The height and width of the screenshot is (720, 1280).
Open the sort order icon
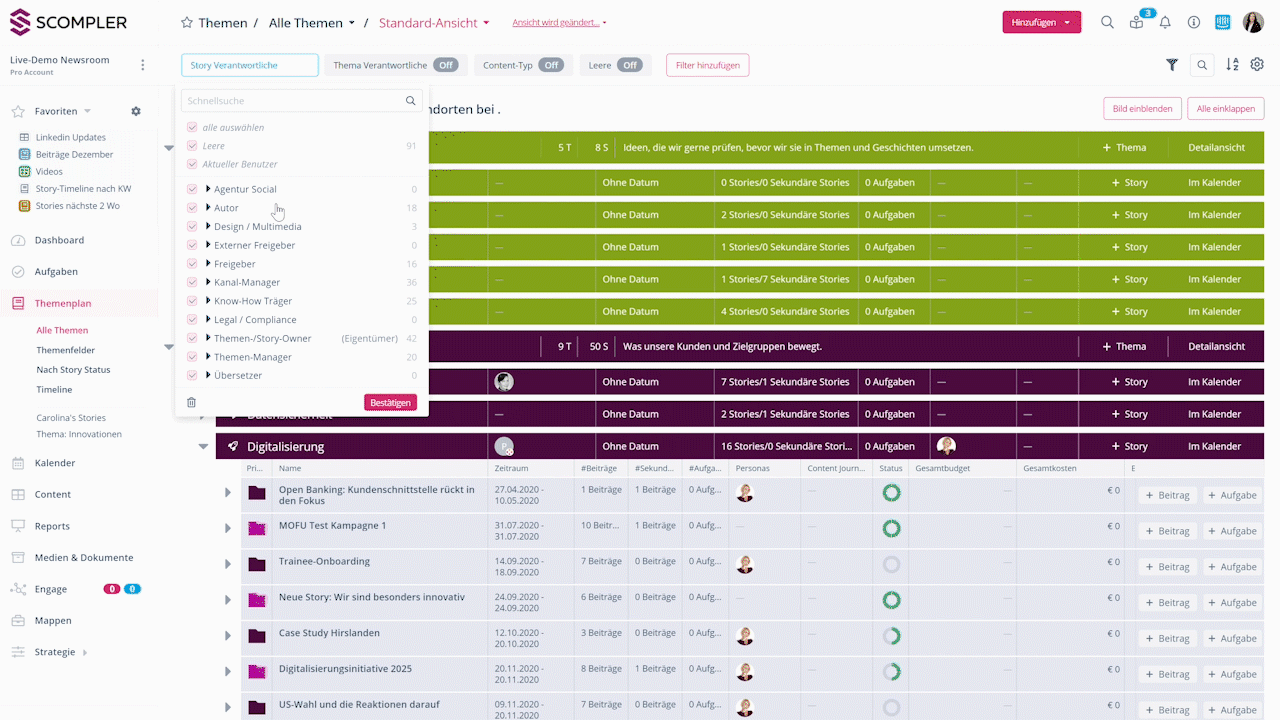[x=1232, y=65]
